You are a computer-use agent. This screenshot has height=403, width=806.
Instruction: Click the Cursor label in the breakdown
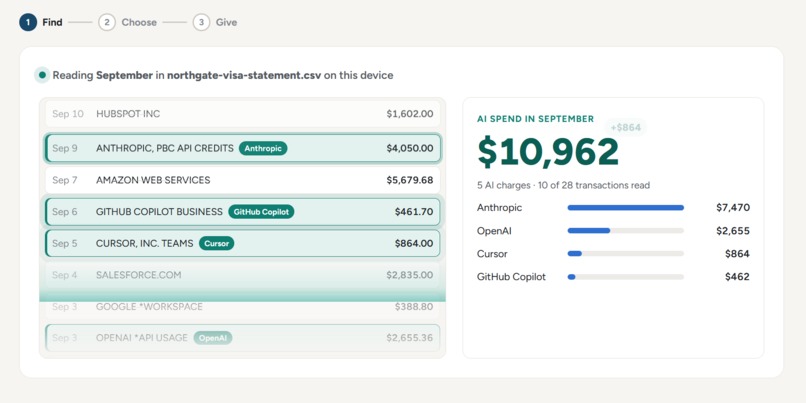pos(492,253)
